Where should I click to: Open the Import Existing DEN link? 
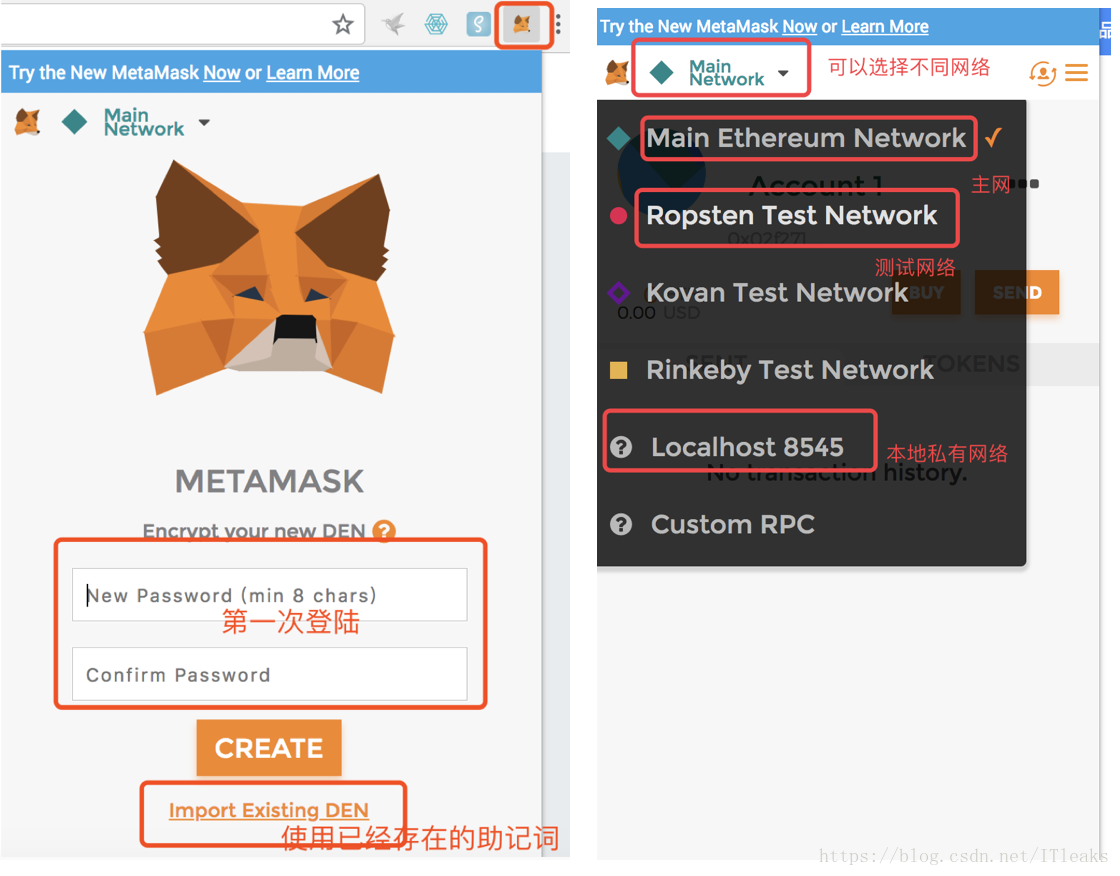point(269,810)
